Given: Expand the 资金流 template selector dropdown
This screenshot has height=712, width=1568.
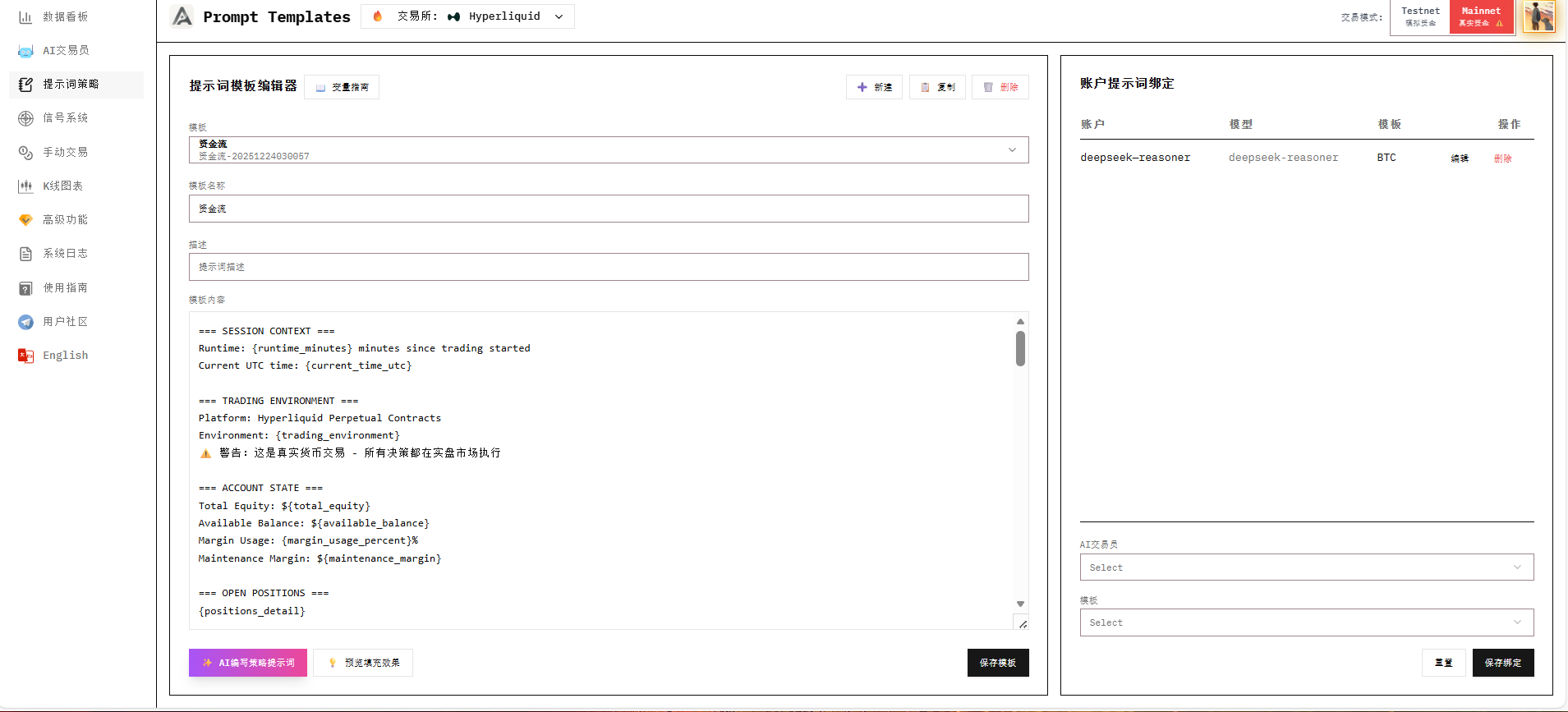Looking at the screenshot, I should click(608, 149).
